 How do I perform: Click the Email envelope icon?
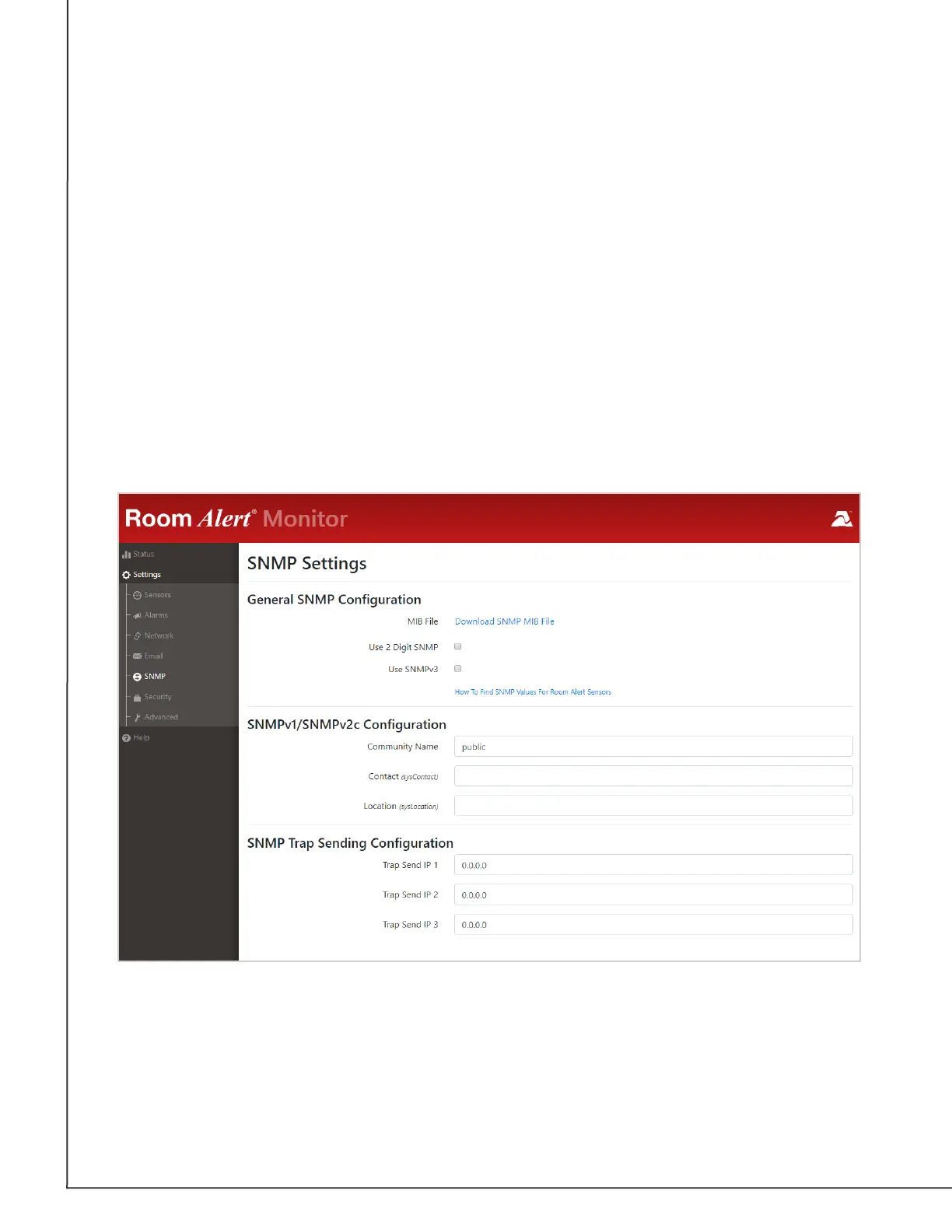coord(137,656)
